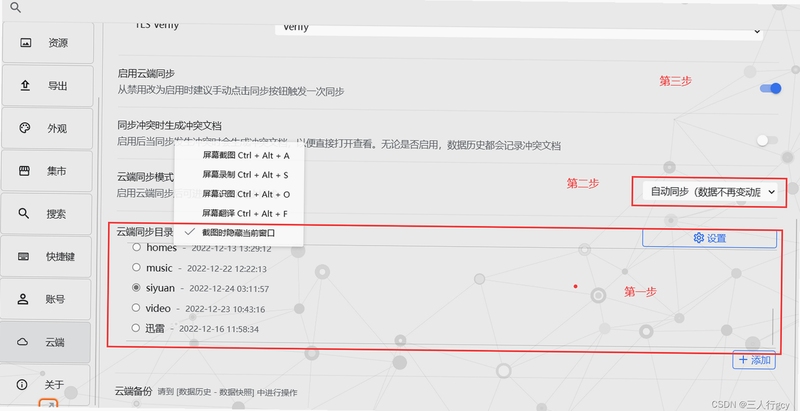Select the music sync directory radio

tap(136, 267)
